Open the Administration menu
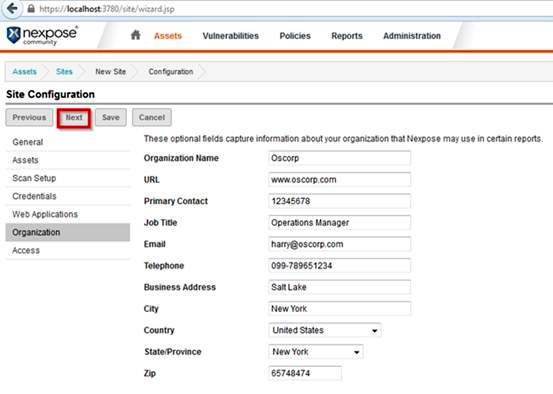The width and height of the screenshot is (553, 394). pyautogui.click(x=412, y=36)
